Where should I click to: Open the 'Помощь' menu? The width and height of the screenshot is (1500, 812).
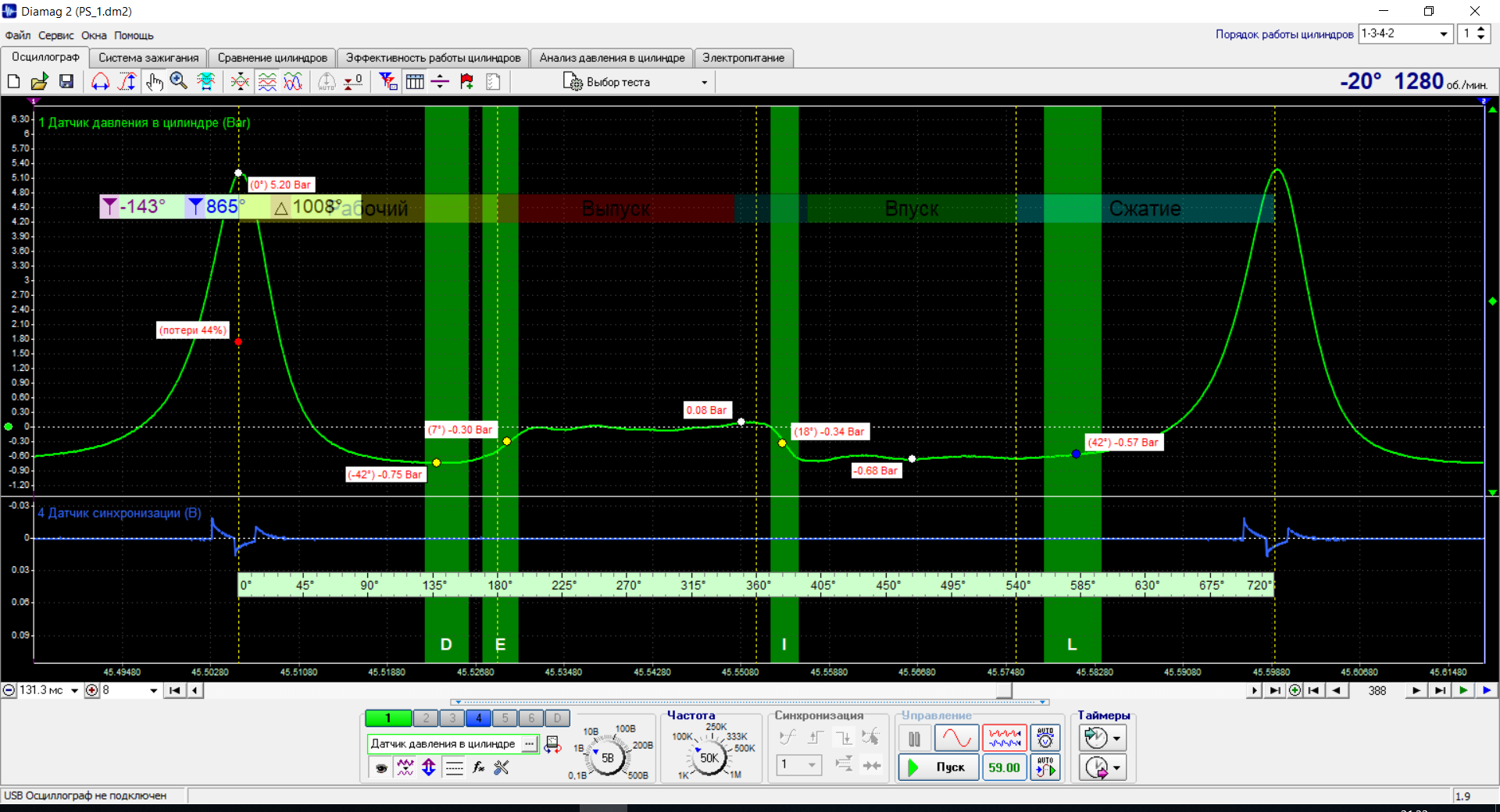134,35
